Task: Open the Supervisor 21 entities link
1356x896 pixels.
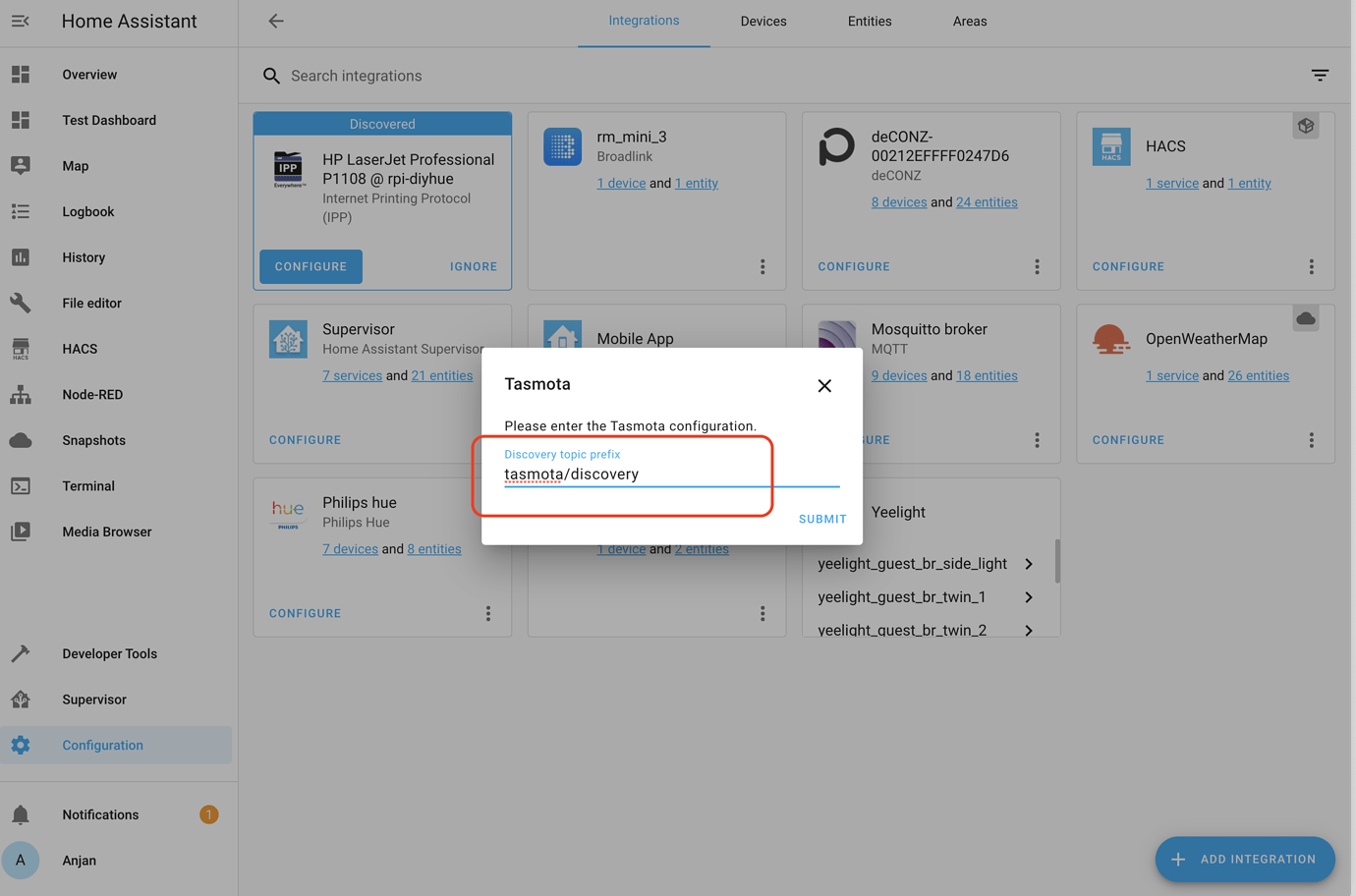Action: point(442,375)
